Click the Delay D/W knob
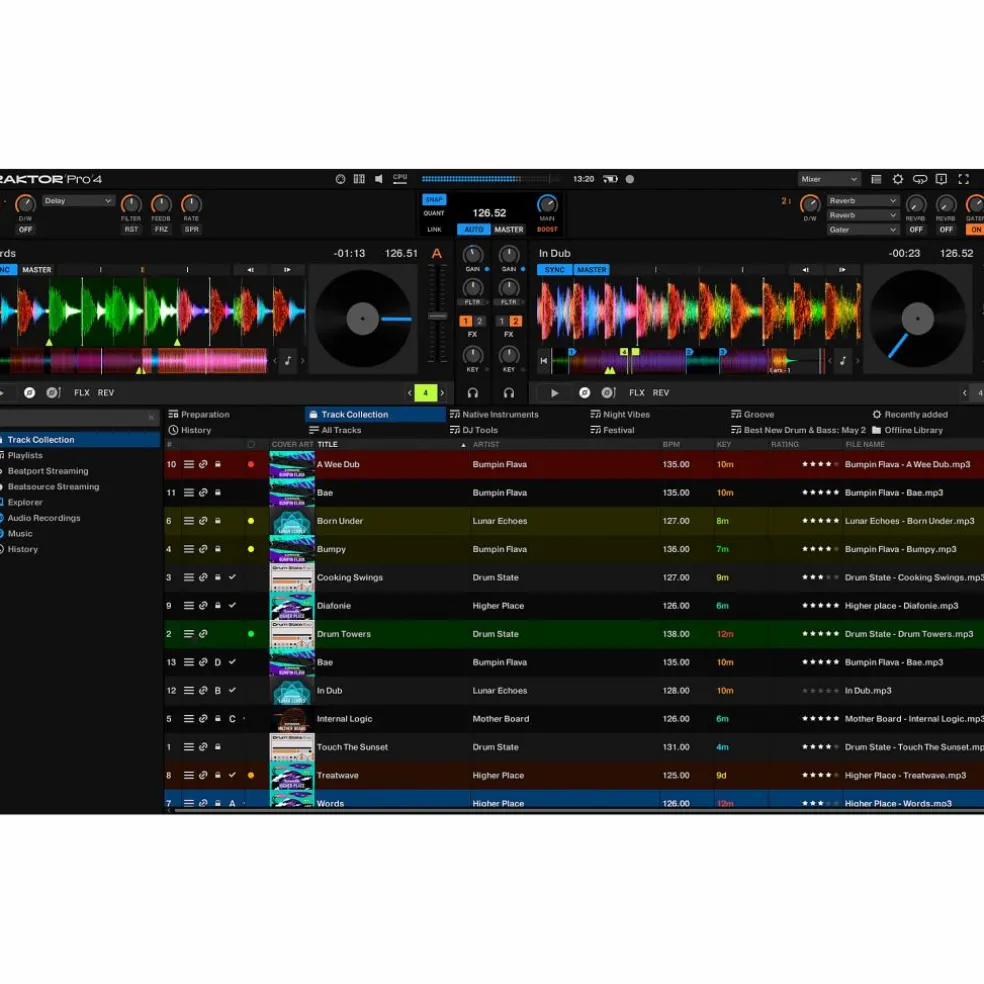This screenshot has height=984, width=984. coord(25,205)
